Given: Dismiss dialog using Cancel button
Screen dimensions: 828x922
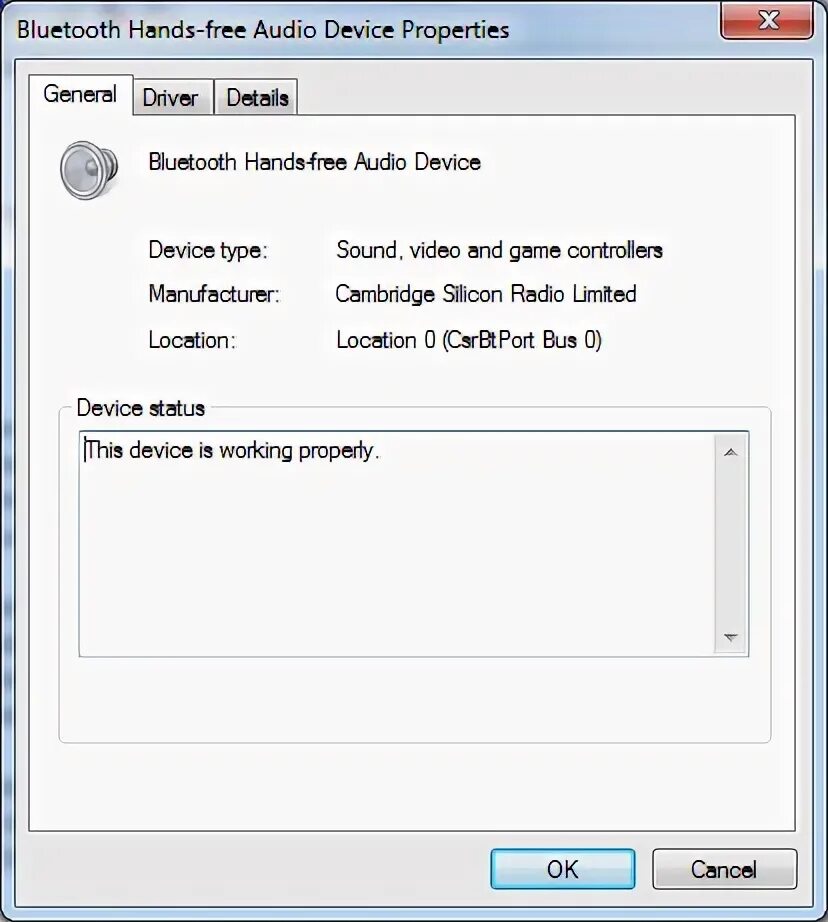Looking at the screenshot, I should pos(724,868).
